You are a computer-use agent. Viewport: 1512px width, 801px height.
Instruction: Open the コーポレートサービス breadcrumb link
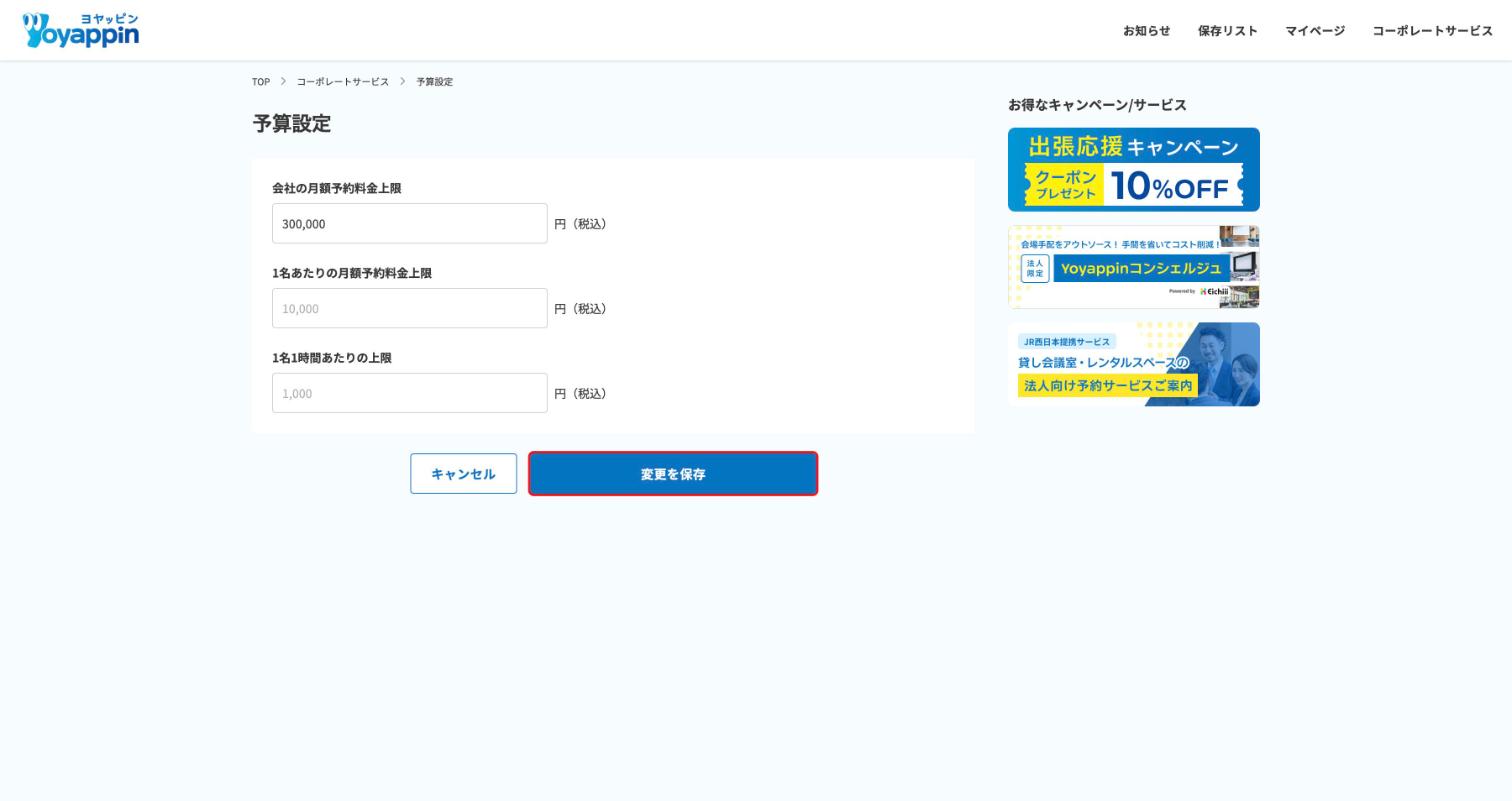click(x=342, y=82)
